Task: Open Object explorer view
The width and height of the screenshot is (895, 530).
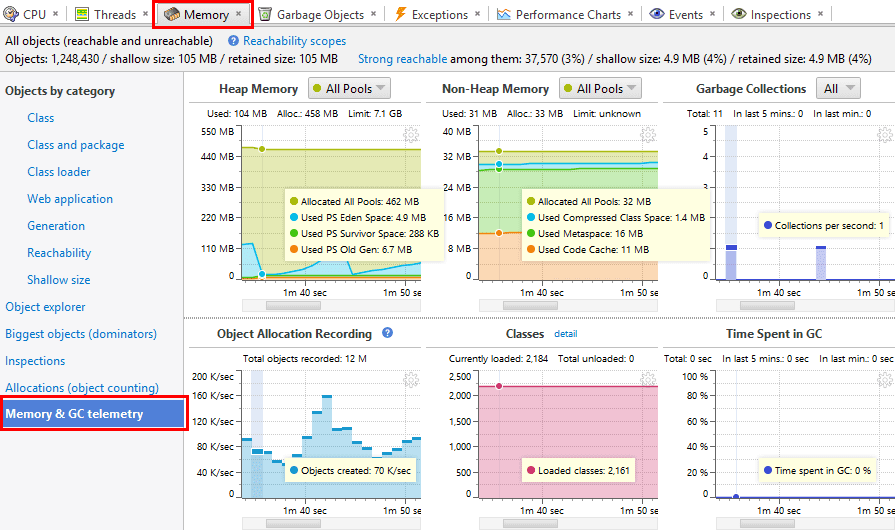Action: [45, 307]
